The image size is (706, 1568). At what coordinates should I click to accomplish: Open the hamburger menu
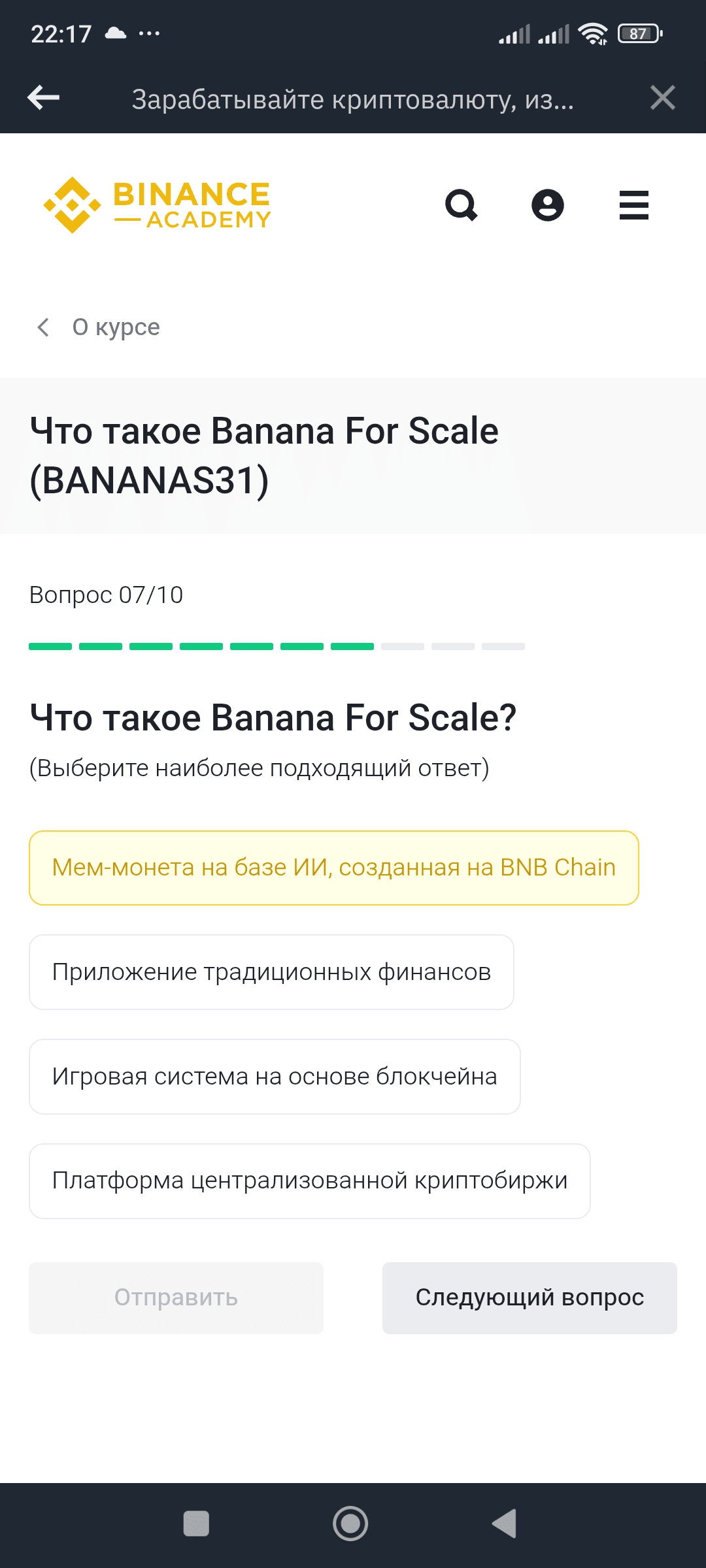633,205
